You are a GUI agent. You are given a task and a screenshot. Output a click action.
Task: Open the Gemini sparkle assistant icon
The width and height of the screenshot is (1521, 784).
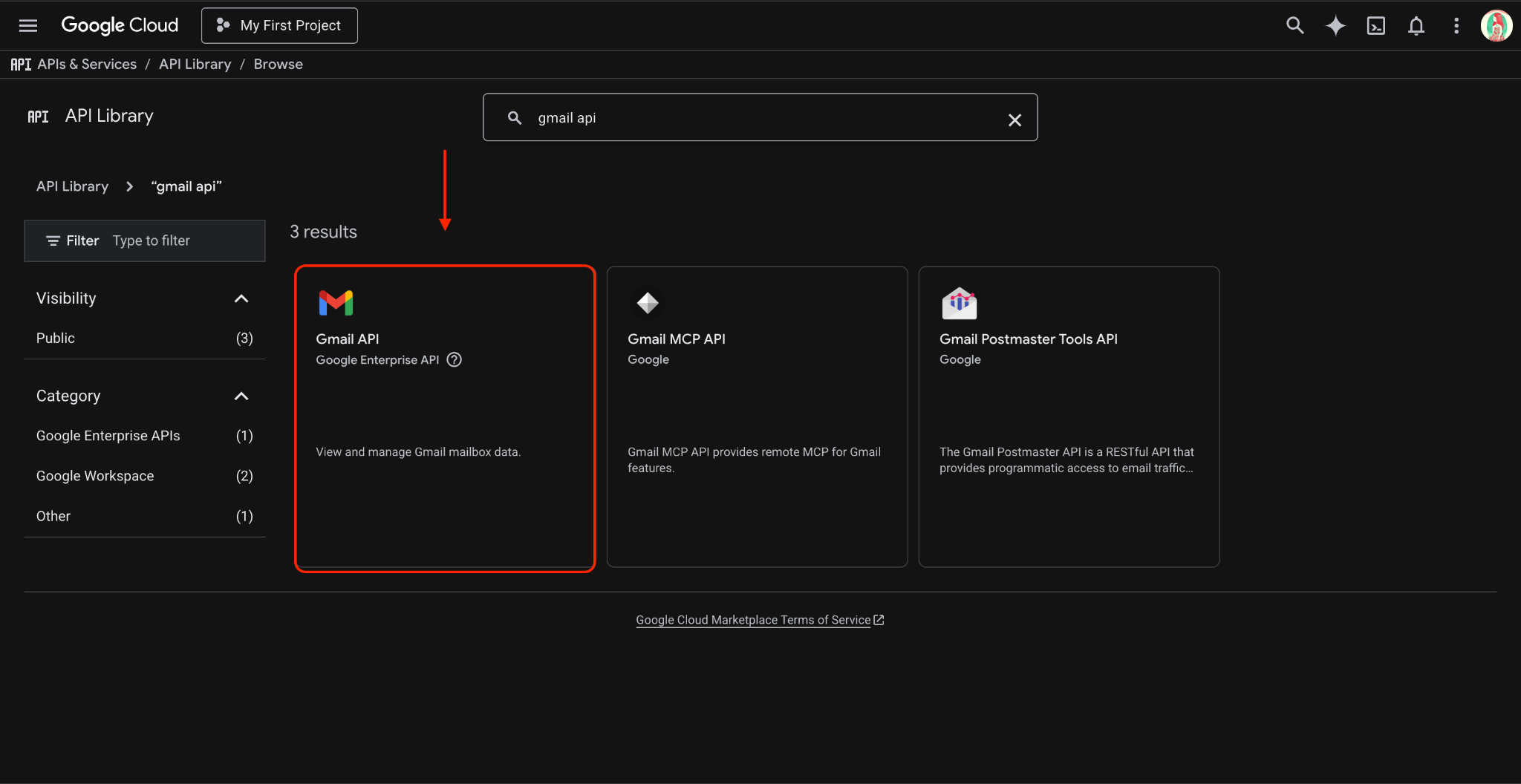tap(1335, 25)
